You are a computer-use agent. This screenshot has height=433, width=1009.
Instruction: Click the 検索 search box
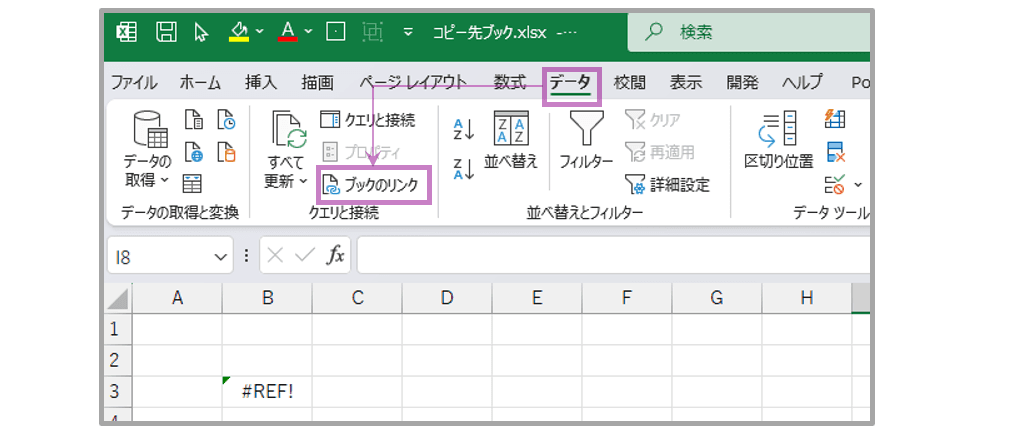click(749, 32)
